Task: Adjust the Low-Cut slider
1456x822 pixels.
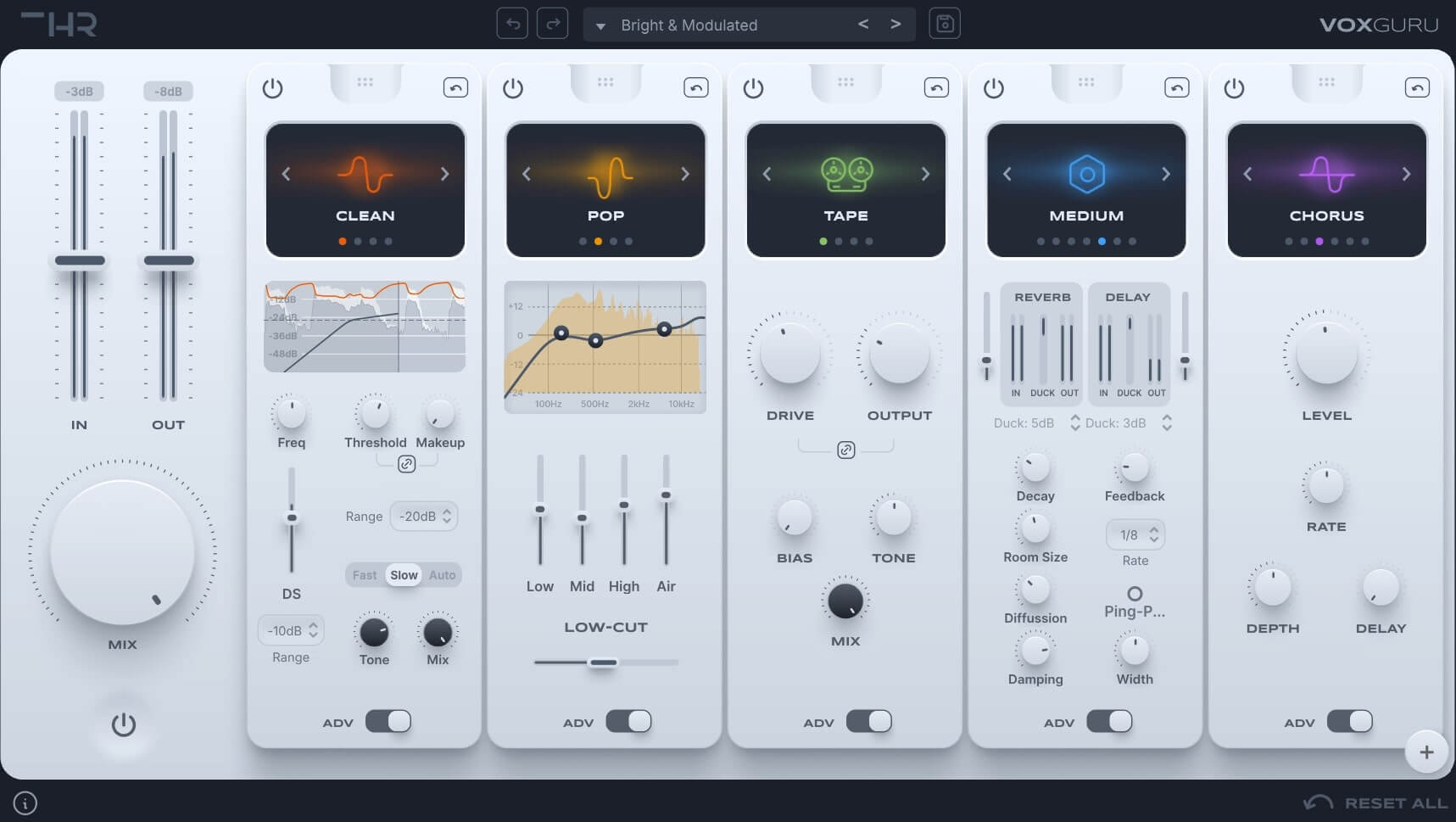Action: click(x=605, y=662)
